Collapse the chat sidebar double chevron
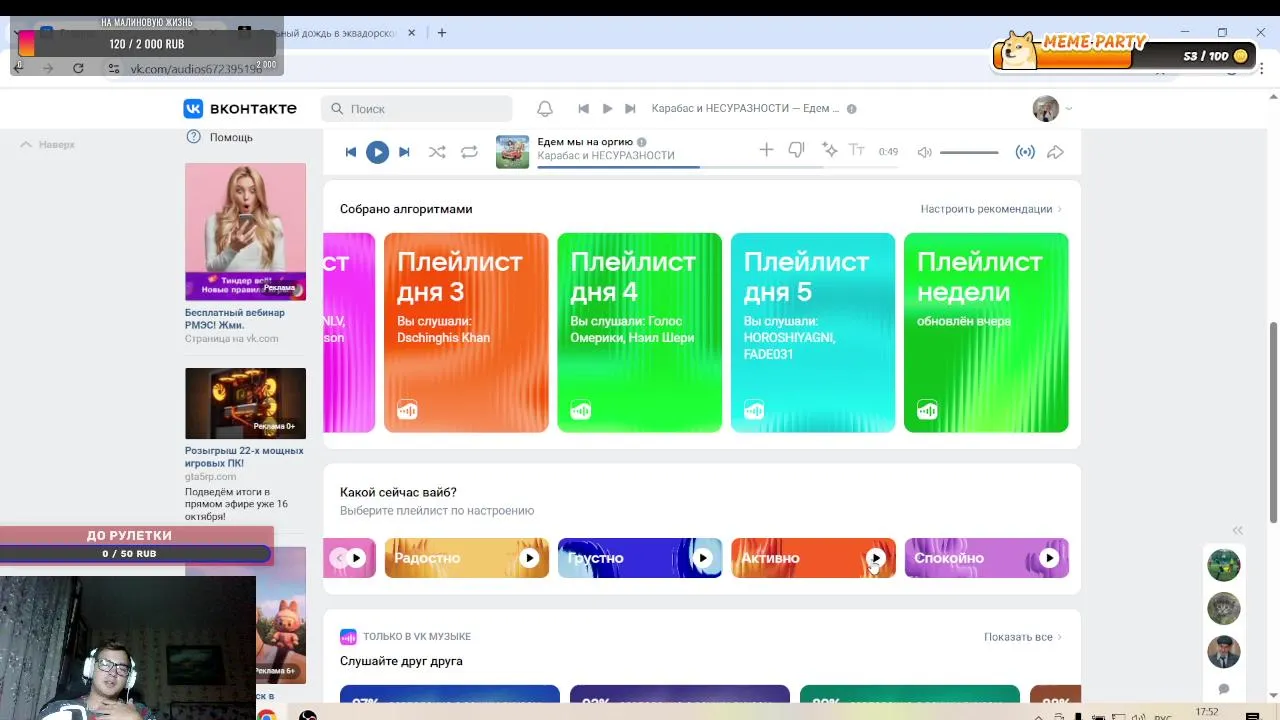 tap(1237, 530)
